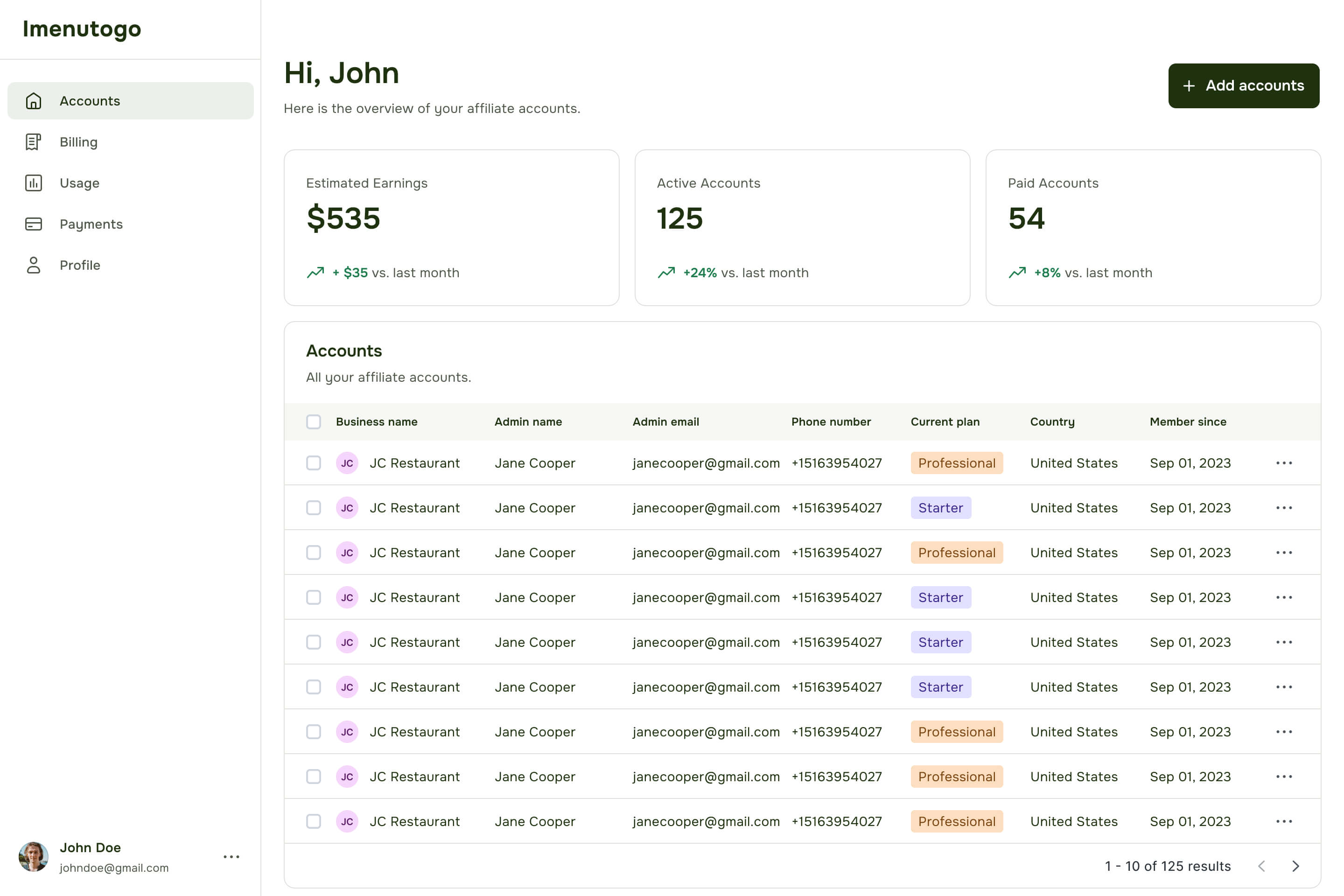The width and height of the screenshot is (1344, 896).
Task: Click the Add accounts button
Action: tap(1243, 86)
